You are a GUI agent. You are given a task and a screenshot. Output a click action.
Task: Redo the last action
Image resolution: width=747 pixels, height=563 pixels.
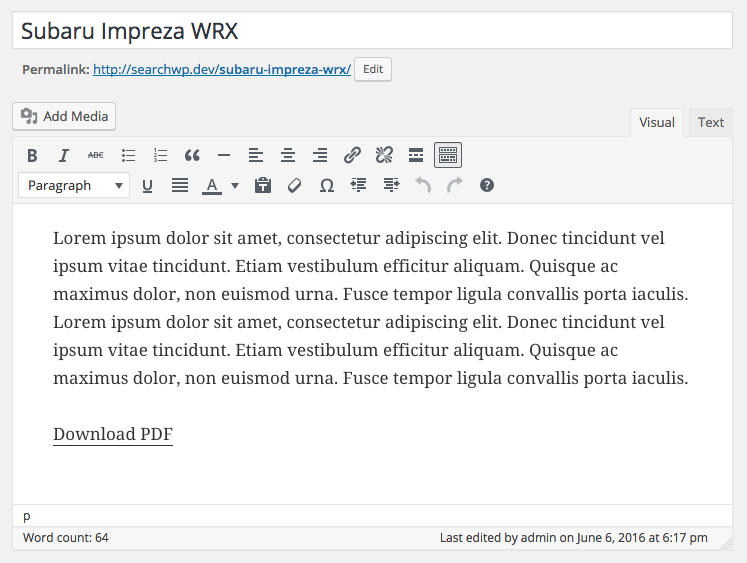pyautogui.click(x=454, y=185)
